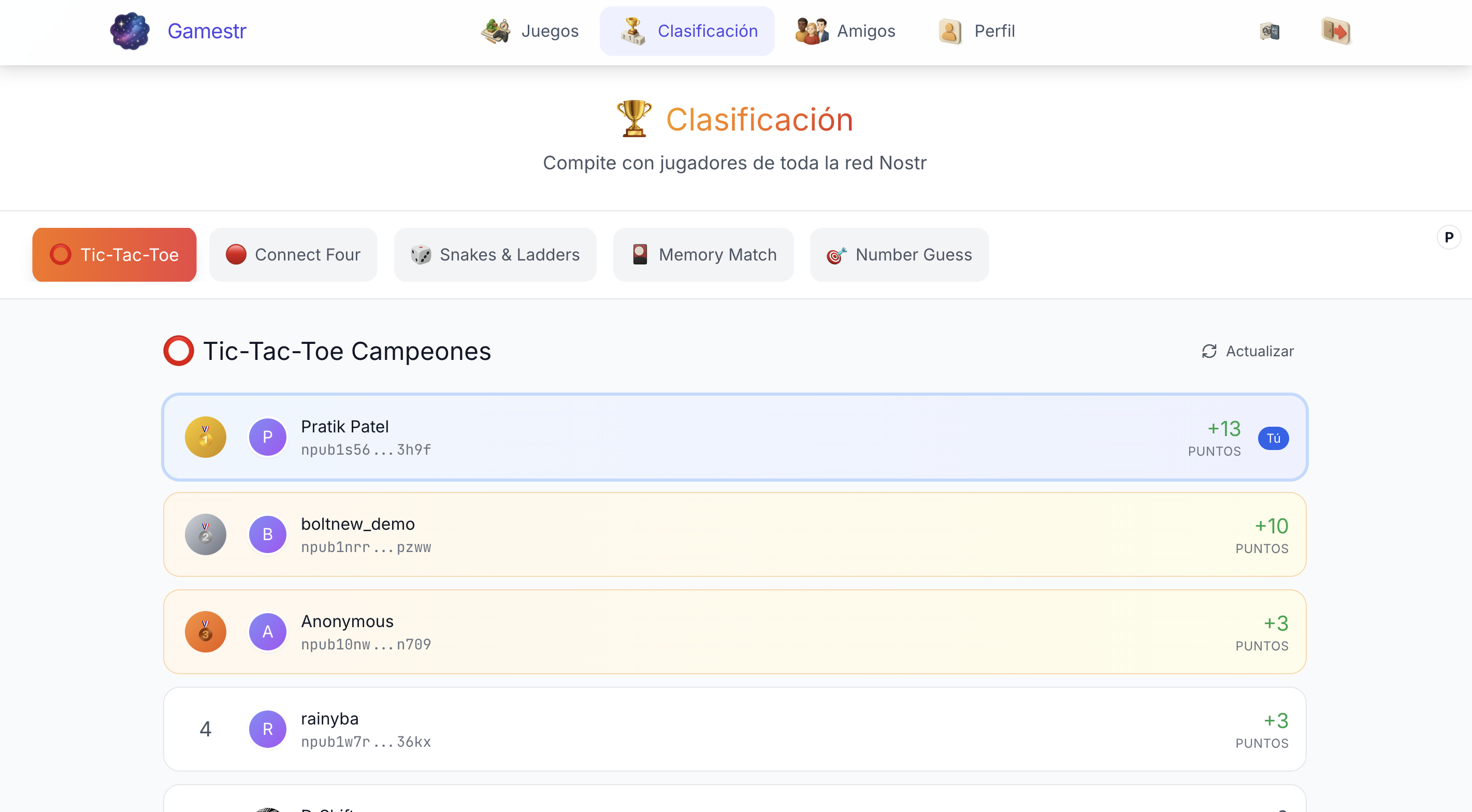This screenshot has height=812, width=1472.
Task: Click boltnew_demo's purple B avatar
Action: [x=267, y=534]
